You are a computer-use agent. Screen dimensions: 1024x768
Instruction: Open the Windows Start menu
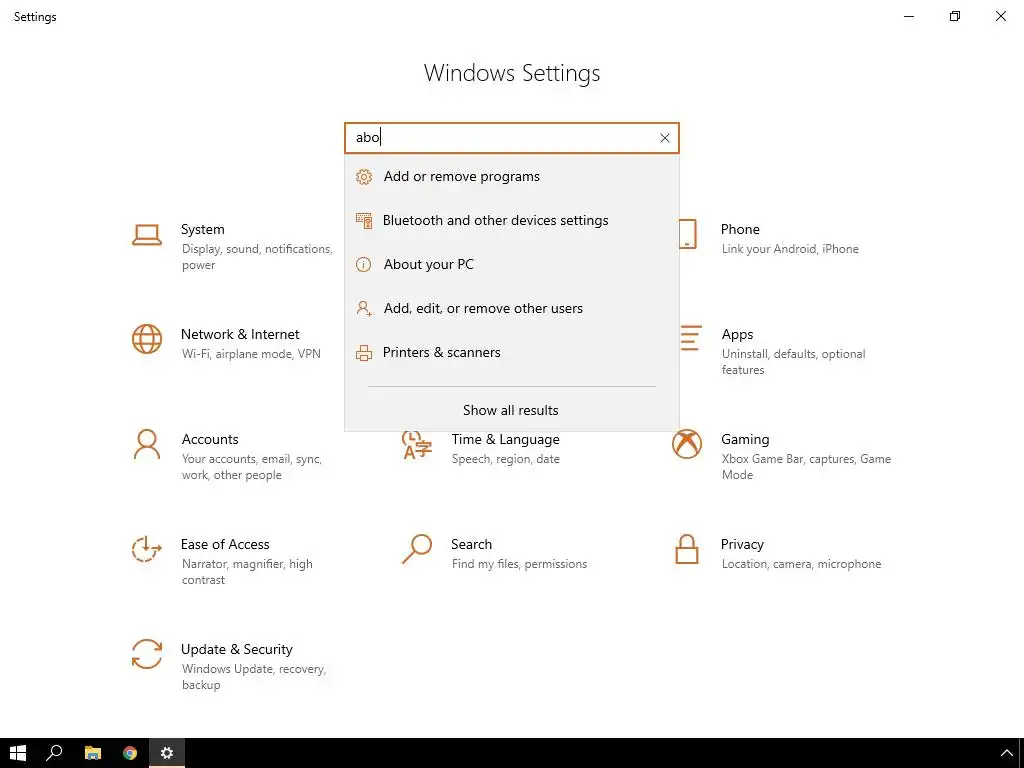pyautogui.click(x=18, y=753)
